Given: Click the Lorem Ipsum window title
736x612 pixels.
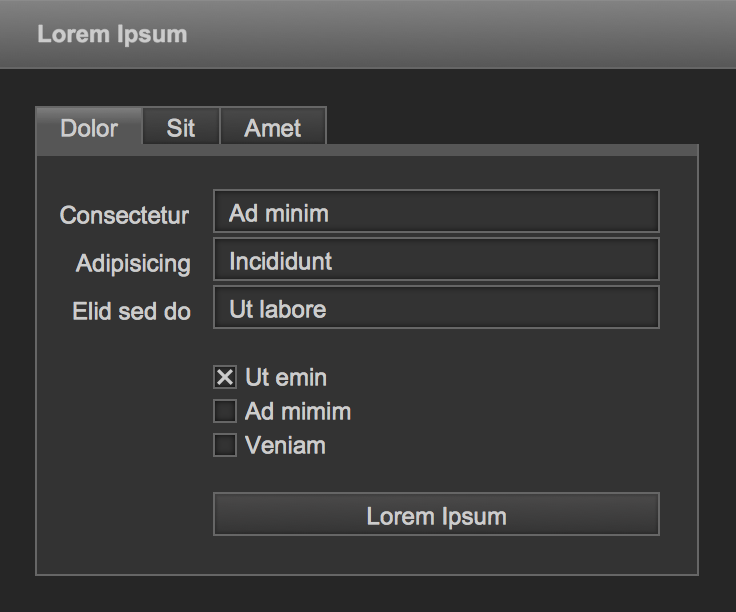Looking at the screenshot, I should point(112,35).
